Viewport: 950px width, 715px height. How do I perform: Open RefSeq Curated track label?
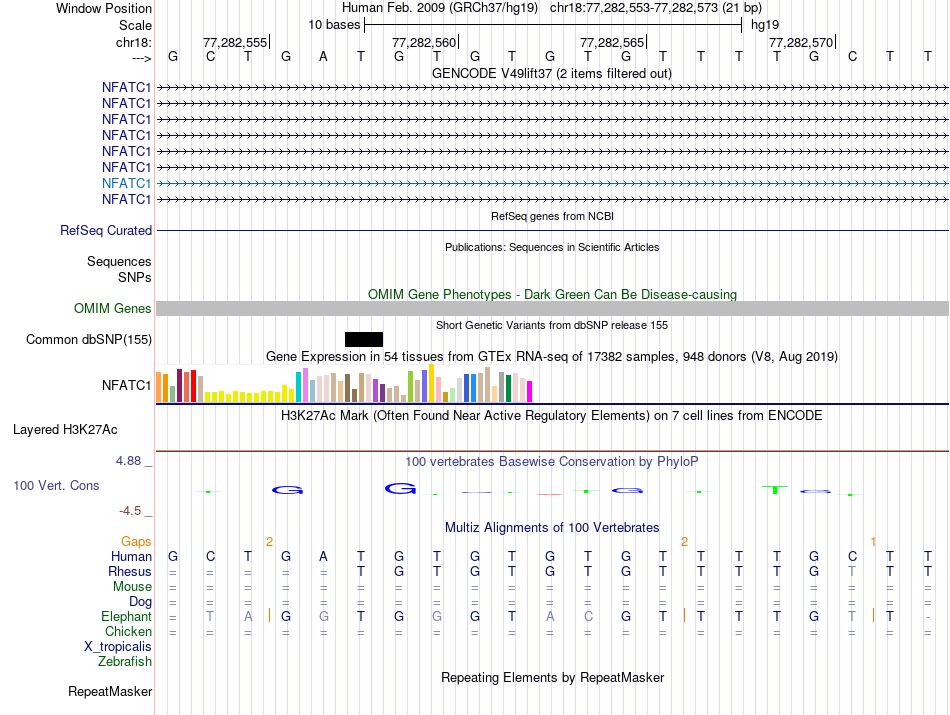[106, 230]
